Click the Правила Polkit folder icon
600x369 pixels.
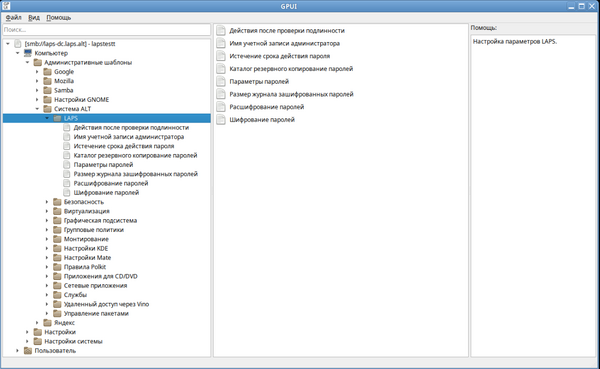click(x=57, y=267)
